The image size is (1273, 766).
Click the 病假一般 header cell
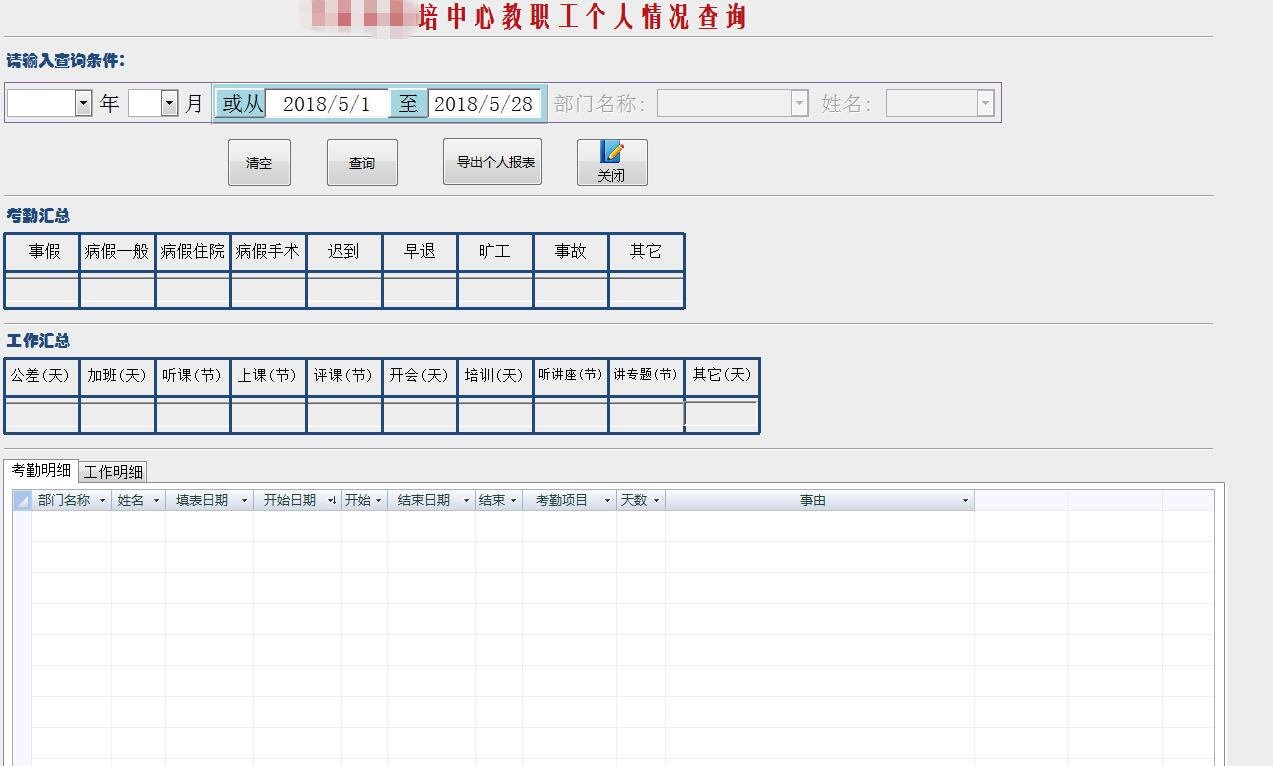117,252
